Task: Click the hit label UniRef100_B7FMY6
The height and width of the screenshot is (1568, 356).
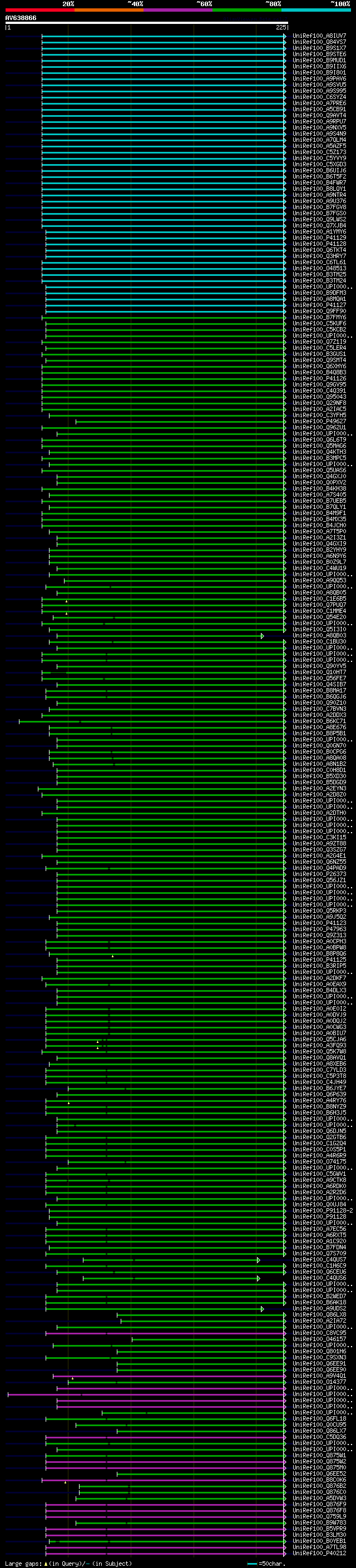Action: click(x=319, y=317)
